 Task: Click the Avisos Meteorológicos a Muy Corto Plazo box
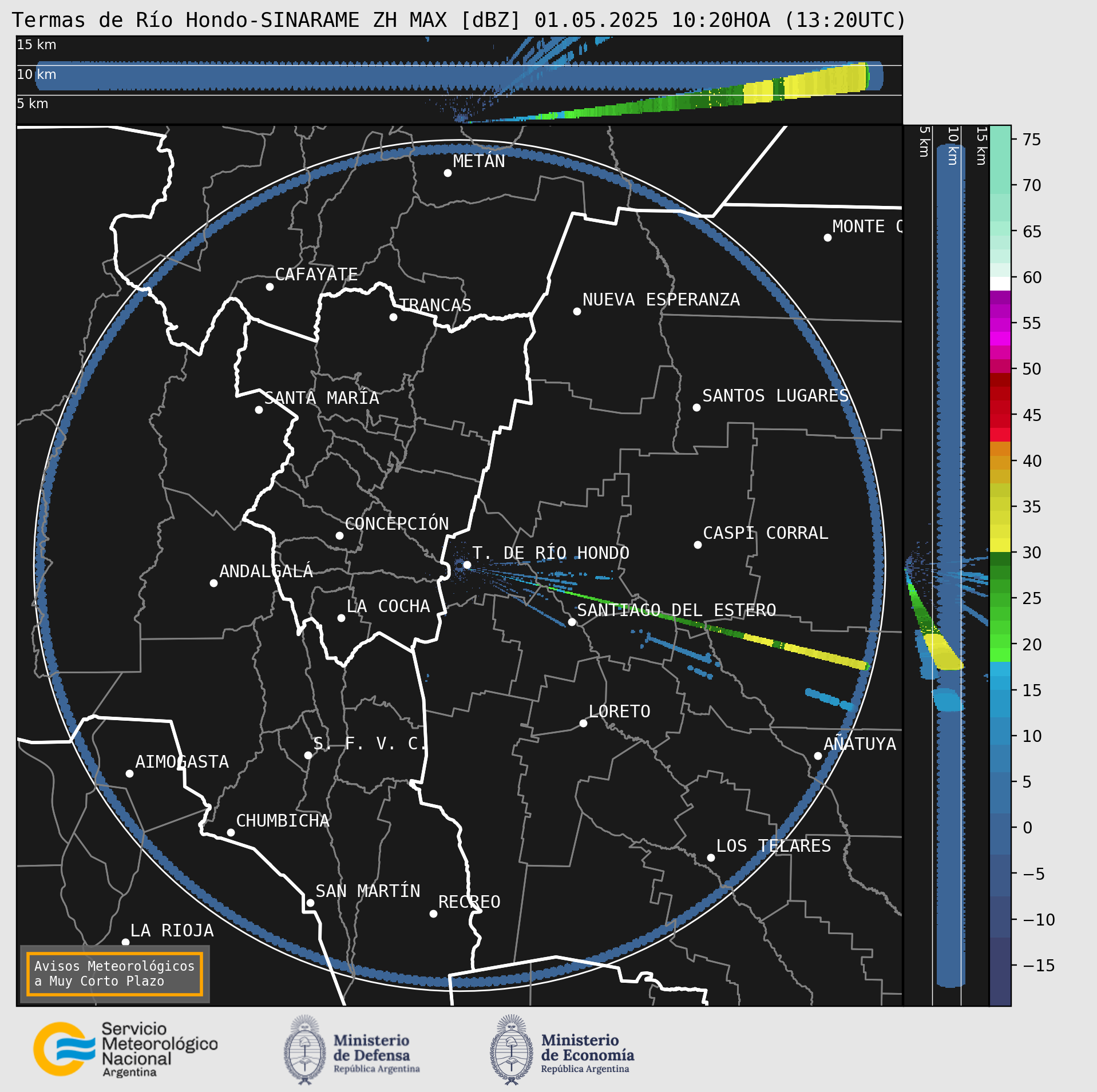pyautogui.click(x=114, y=974)
